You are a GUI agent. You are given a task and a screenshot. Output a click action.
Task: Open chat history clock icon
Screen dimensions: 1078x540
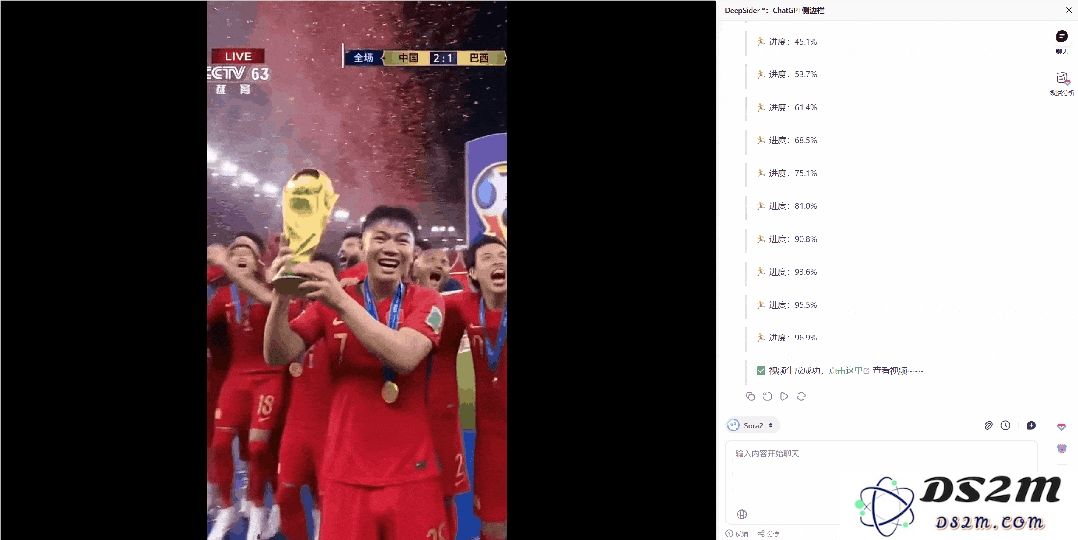coord(1005,426)
